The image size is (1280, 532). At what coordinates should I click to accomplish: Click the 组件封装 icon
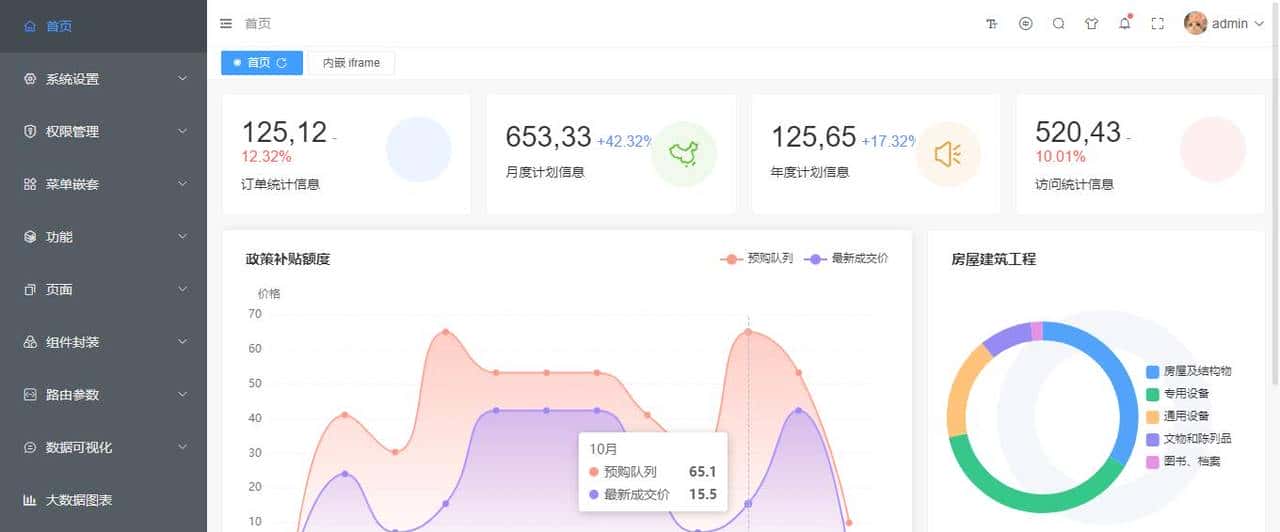click(30, 342)
